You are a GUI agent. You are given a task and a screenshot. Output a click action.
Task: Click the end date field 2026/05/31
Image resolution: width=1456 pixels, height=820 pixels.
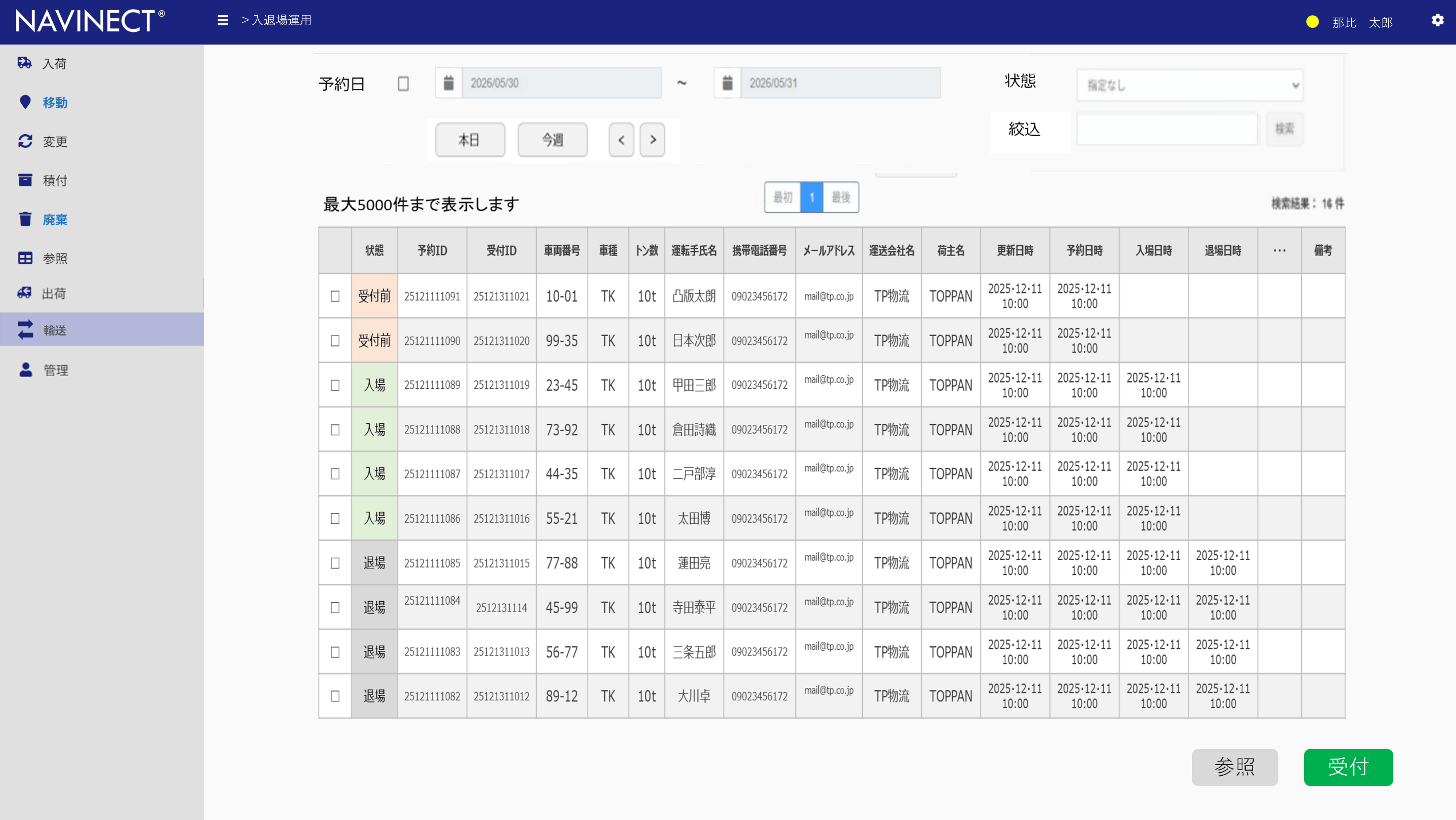[x=840, y=83]
